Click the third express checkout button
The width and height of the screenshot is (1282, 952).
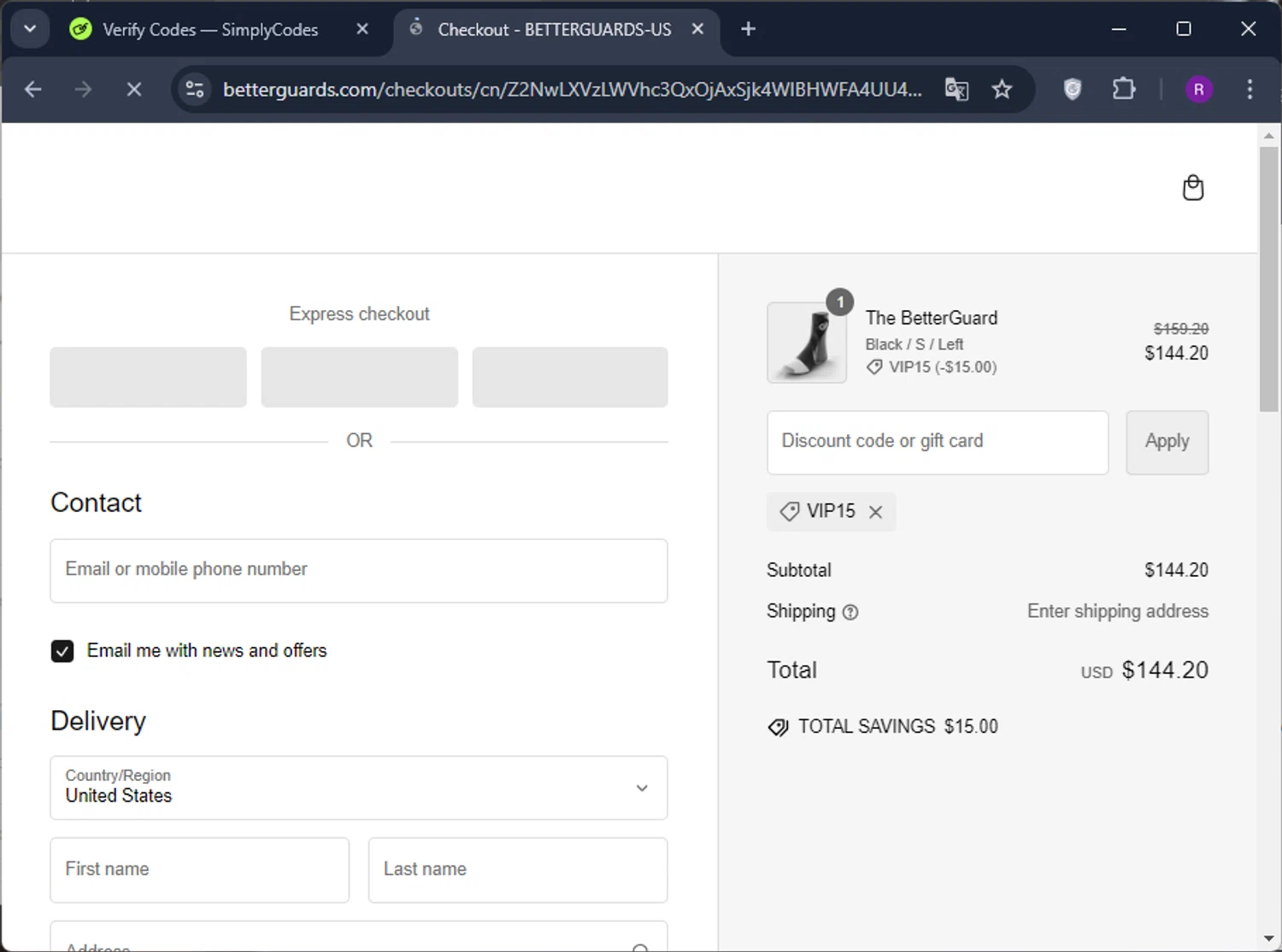pyautogui.click(x=570, y=377)
